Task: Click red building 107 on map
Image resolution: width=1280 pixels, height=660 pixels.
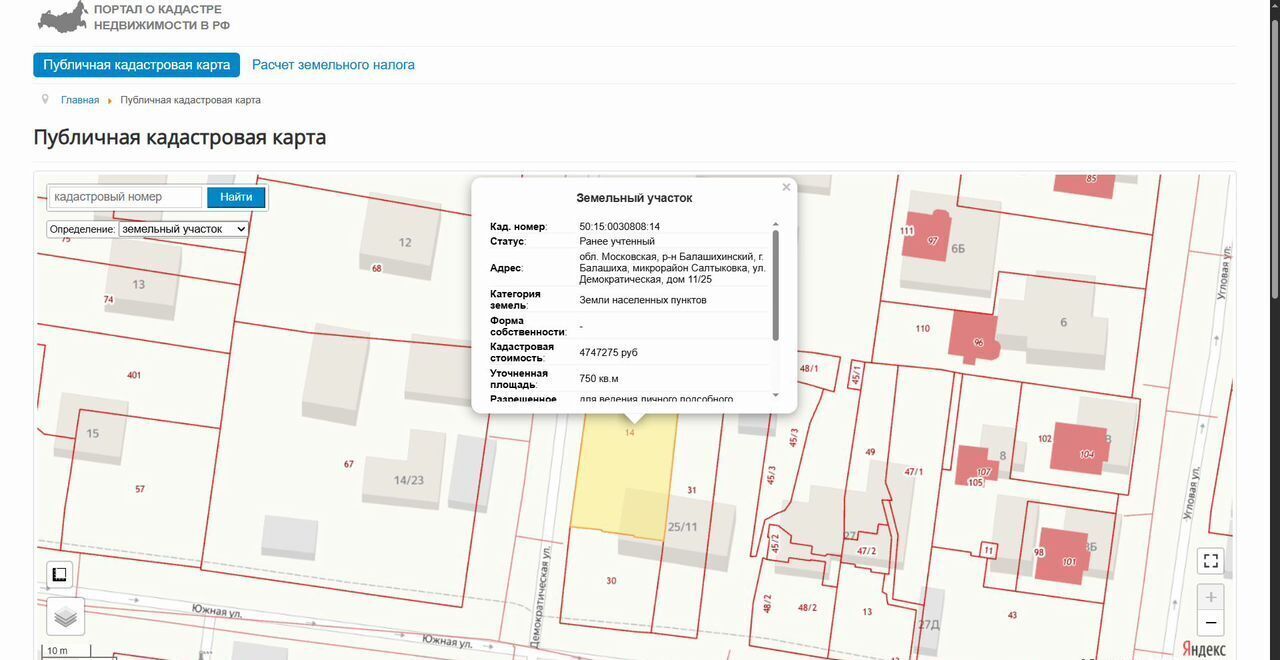Action: click(977, 466)
